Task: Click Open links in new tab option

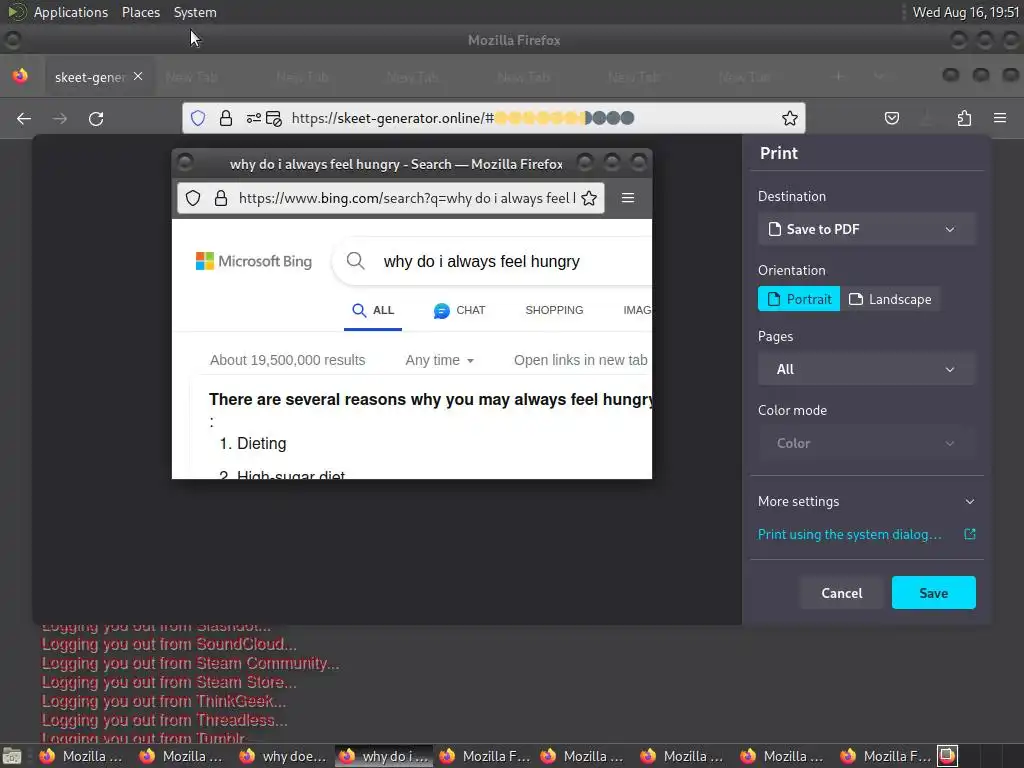Action: click(x=581, y=360)
